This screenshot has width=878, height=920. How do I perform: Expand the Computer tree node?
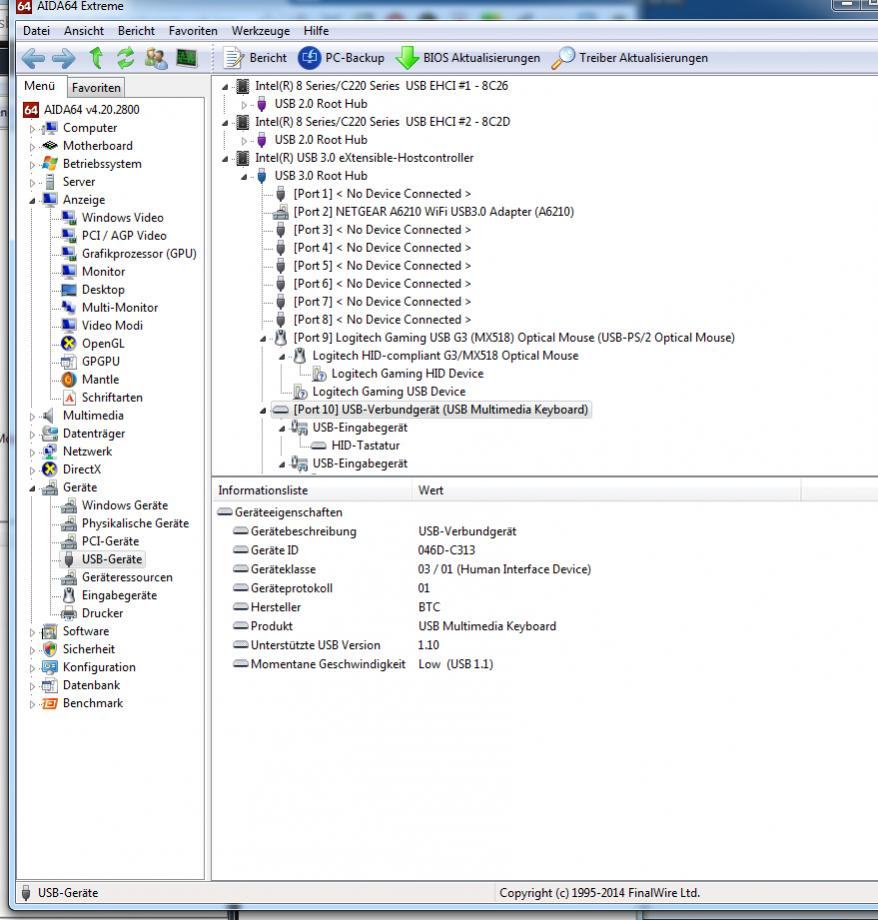(32, 128)
